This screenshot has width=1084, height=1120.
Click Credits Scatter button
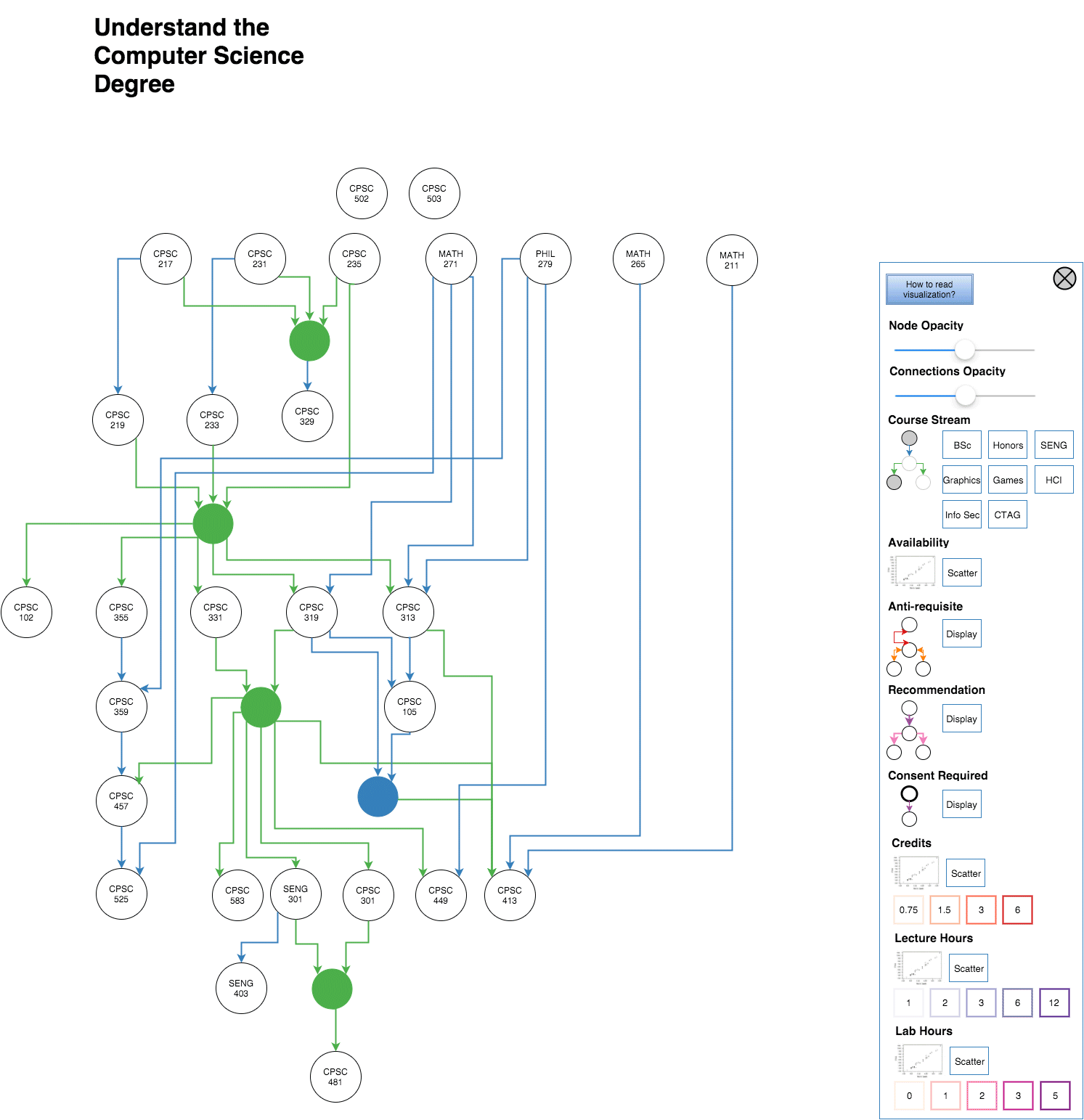tap(966, 873)
